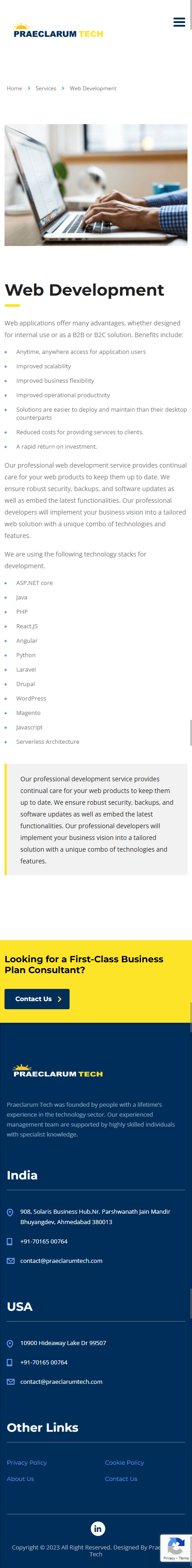Open the Cookie Policy footer link
Screen dimensions: 192x1568
pos(124,1462)
